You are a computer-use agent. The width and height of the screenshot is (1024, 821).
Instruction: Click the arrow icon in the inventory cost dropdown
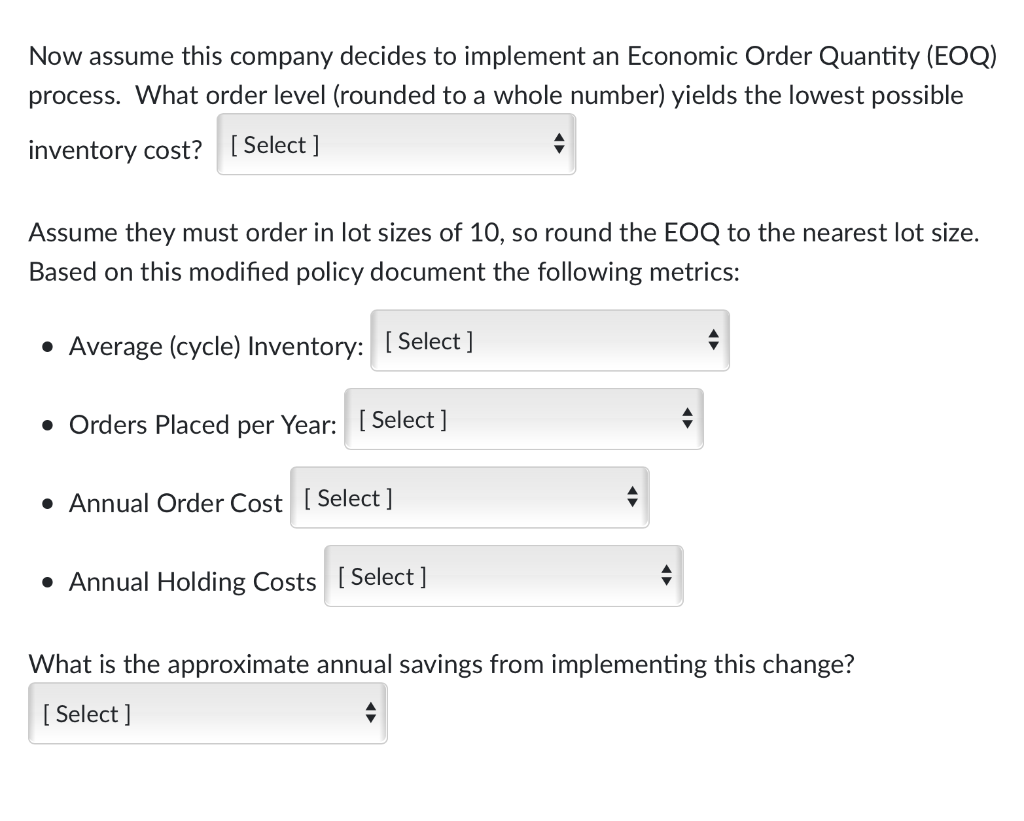pos(560,146)
